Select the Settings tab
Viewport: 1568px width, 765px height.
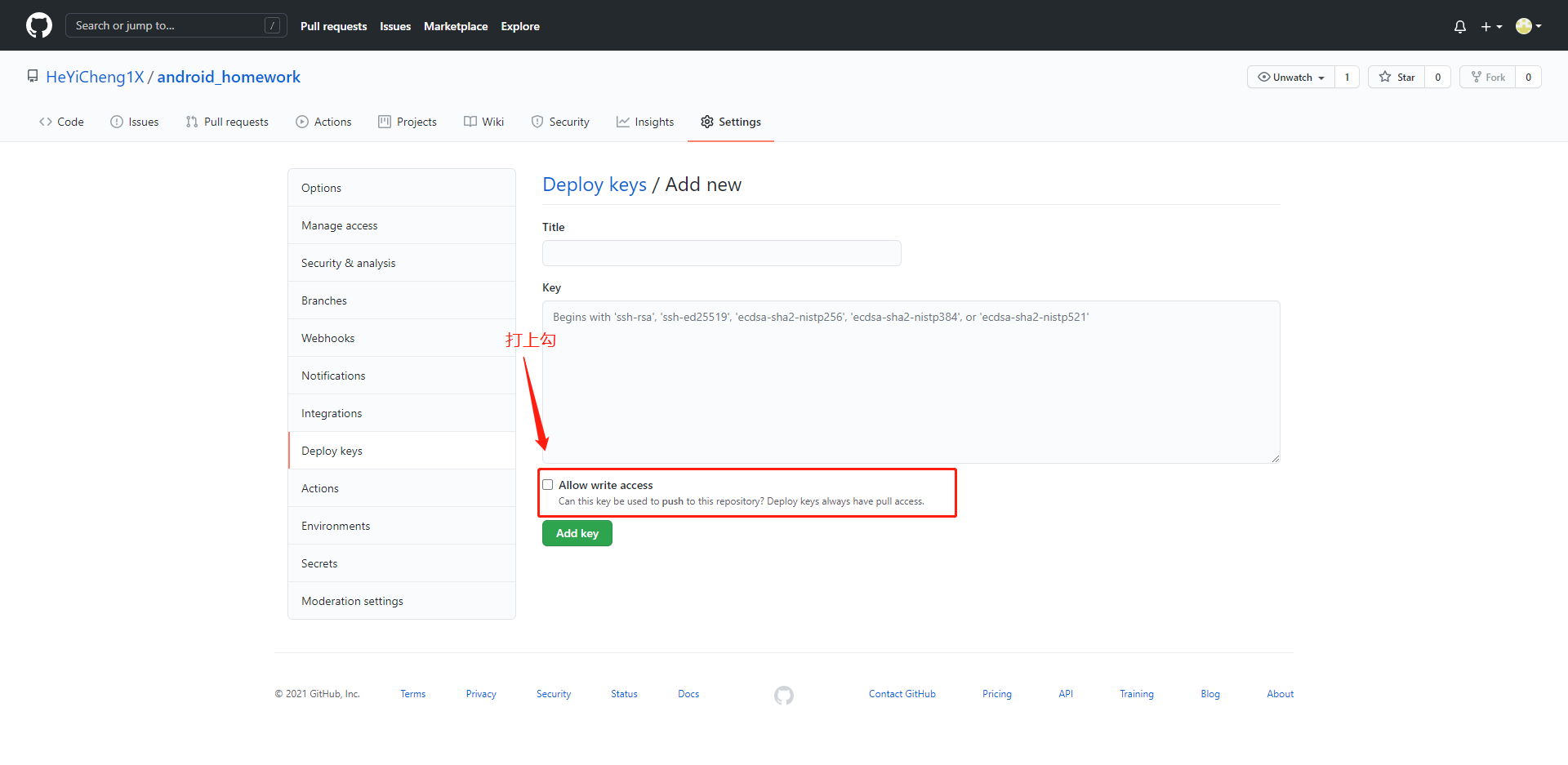[731, 122]
